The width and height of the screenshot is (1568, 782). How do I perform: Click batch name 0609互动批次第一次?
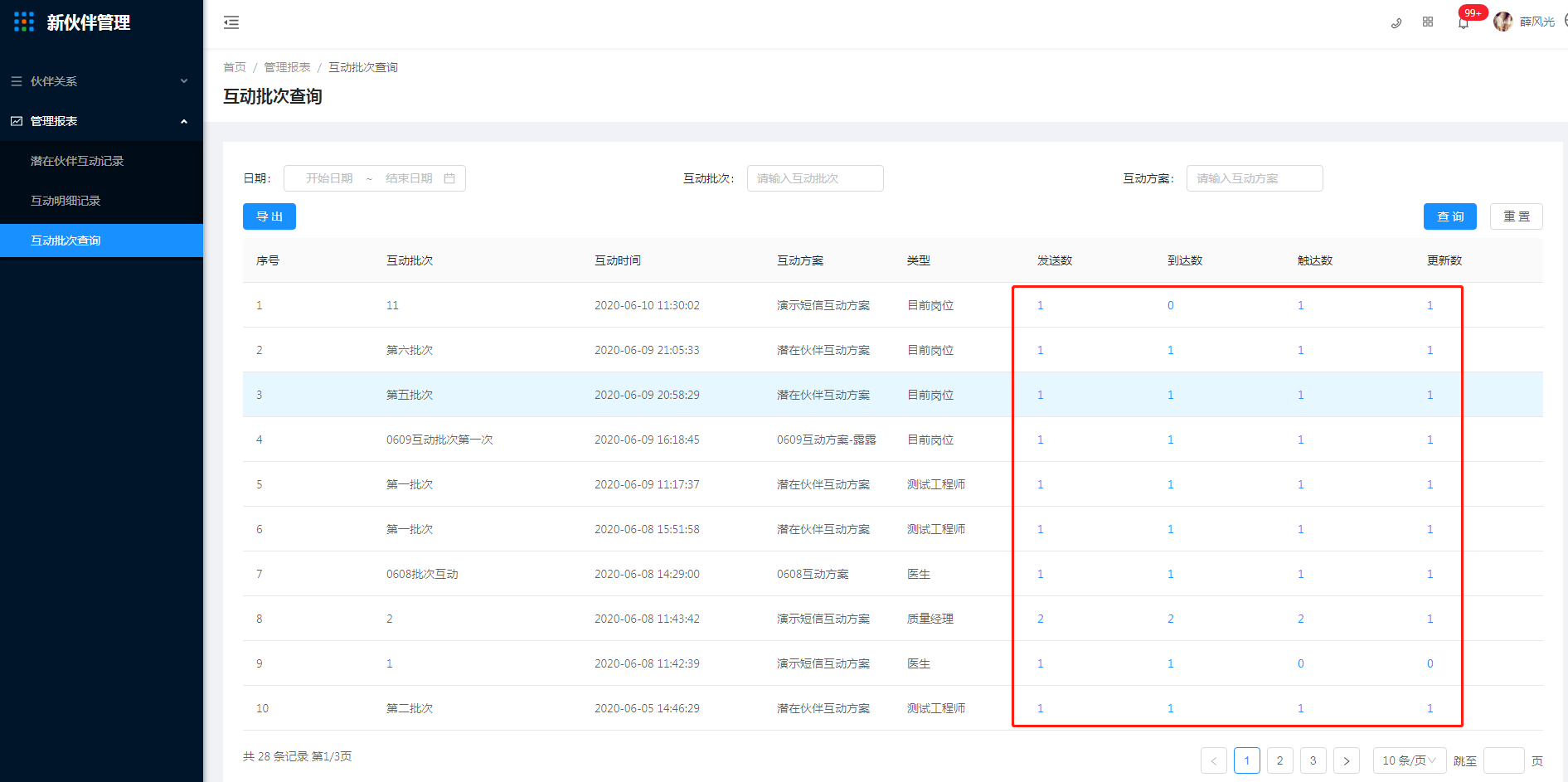pyautogui.click(x=439, y=440)
